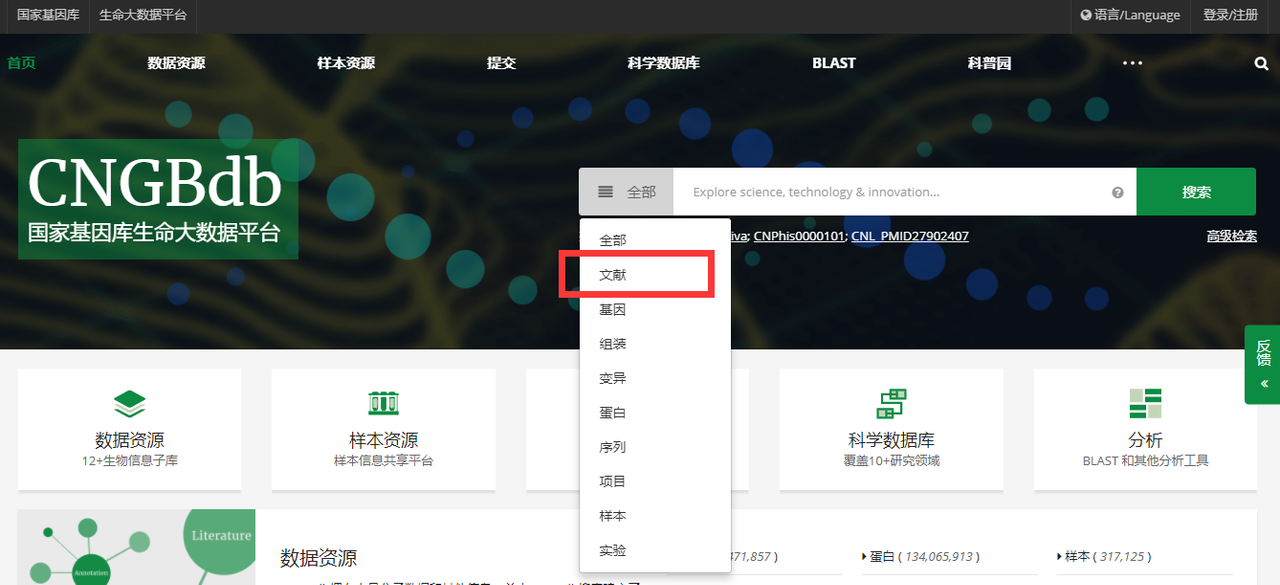Click 国家基因库 top bar link
Image resolution: width=1280 pixels, height=585 pixels.
pyautogui.click(x=48, y=15)
